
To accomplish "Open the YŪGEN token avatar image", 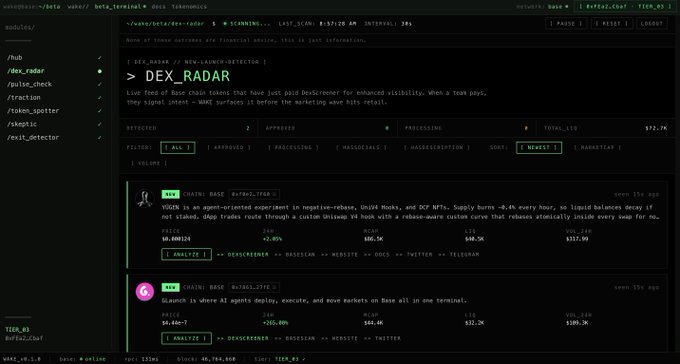I will tap(144, 198).
